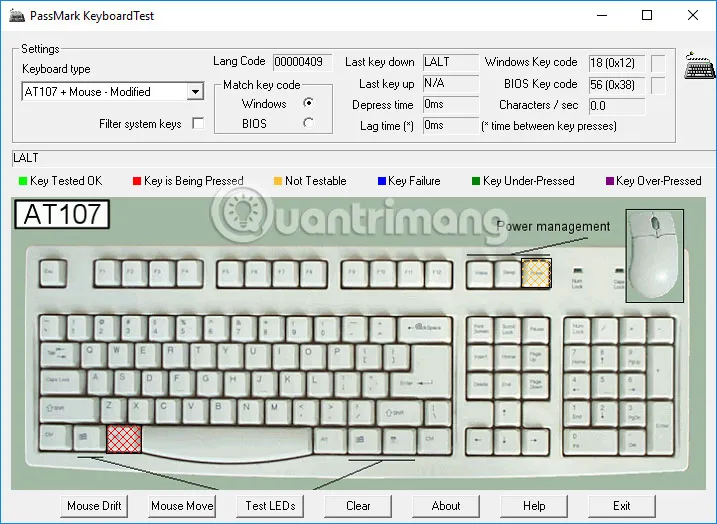717x524 pixels.
Task: Enable the Filter system keys checkbox
Action: [x=198, y=124]
